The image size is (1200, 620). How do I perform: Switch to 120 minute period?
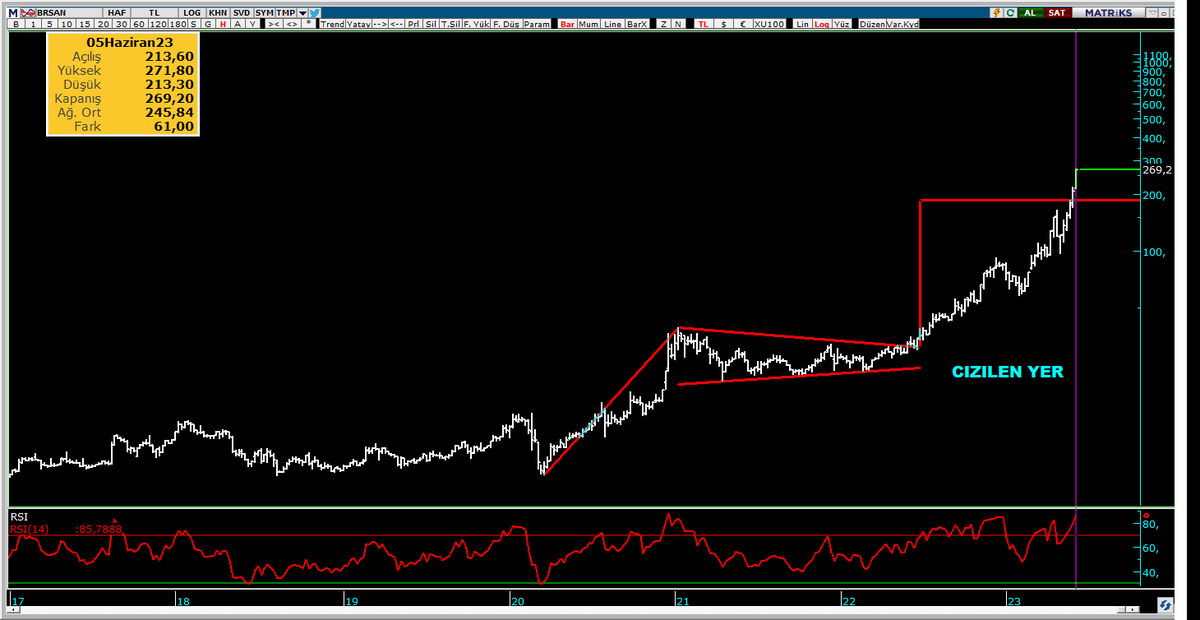click(x=158, y=24)
